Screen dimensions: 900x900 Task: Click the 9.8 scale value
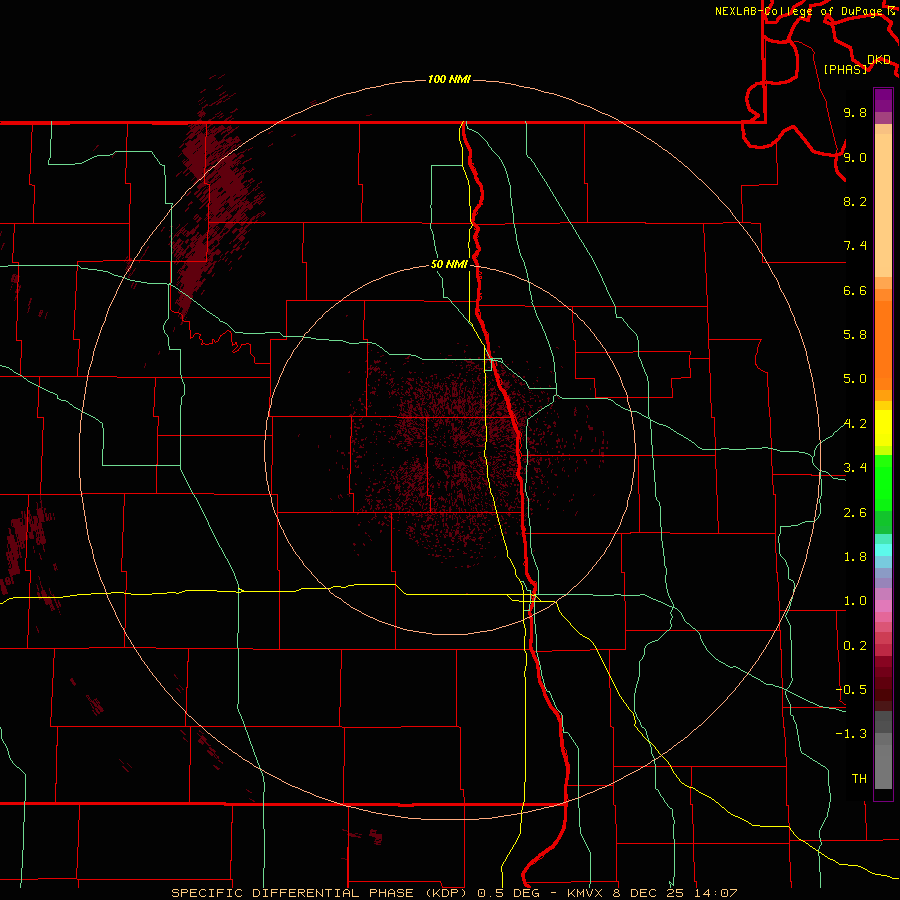[x=855, y=112]
